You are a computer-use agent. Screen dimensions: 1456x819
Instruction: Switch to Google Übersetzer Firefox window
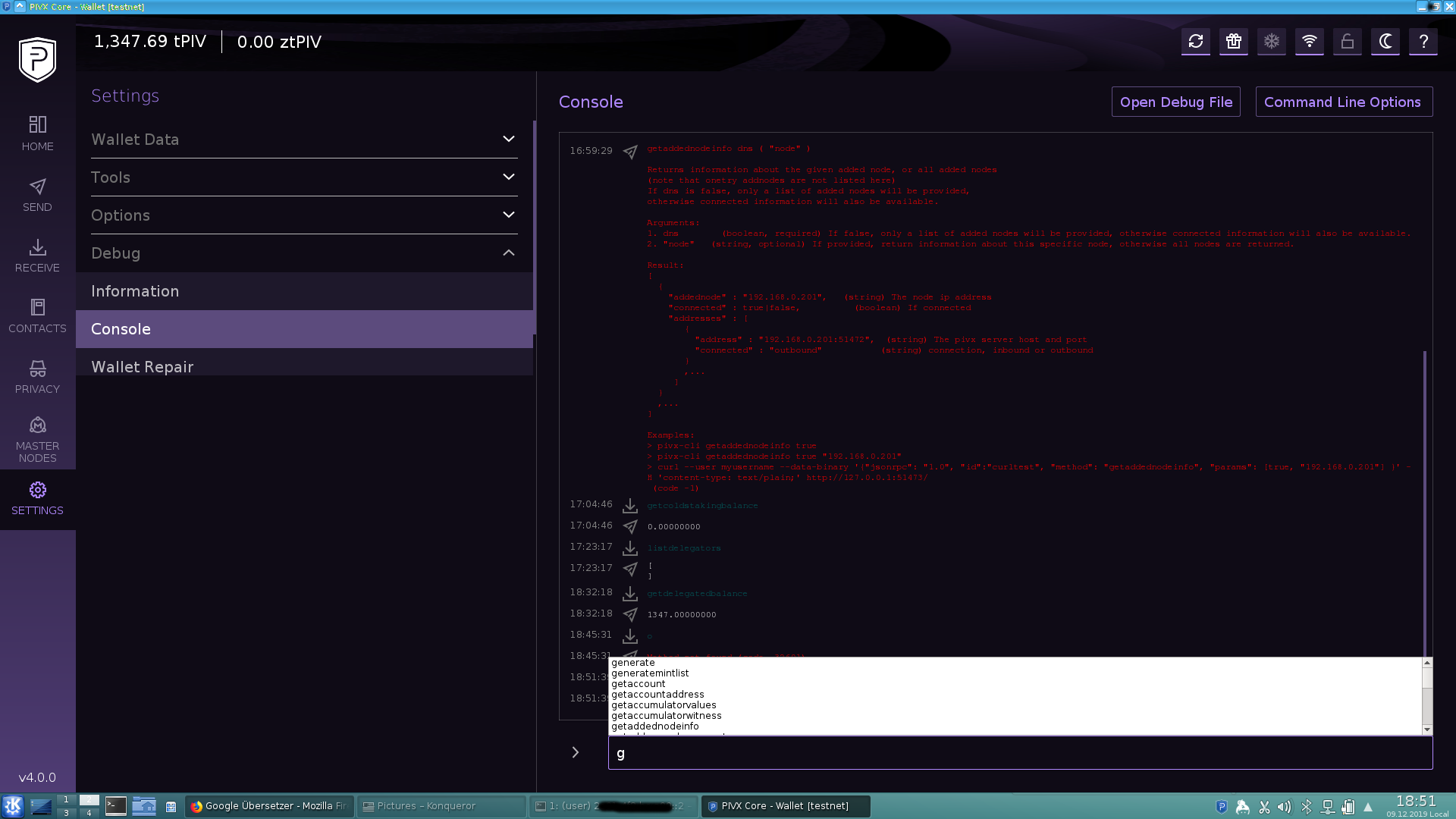coord(270,806)
